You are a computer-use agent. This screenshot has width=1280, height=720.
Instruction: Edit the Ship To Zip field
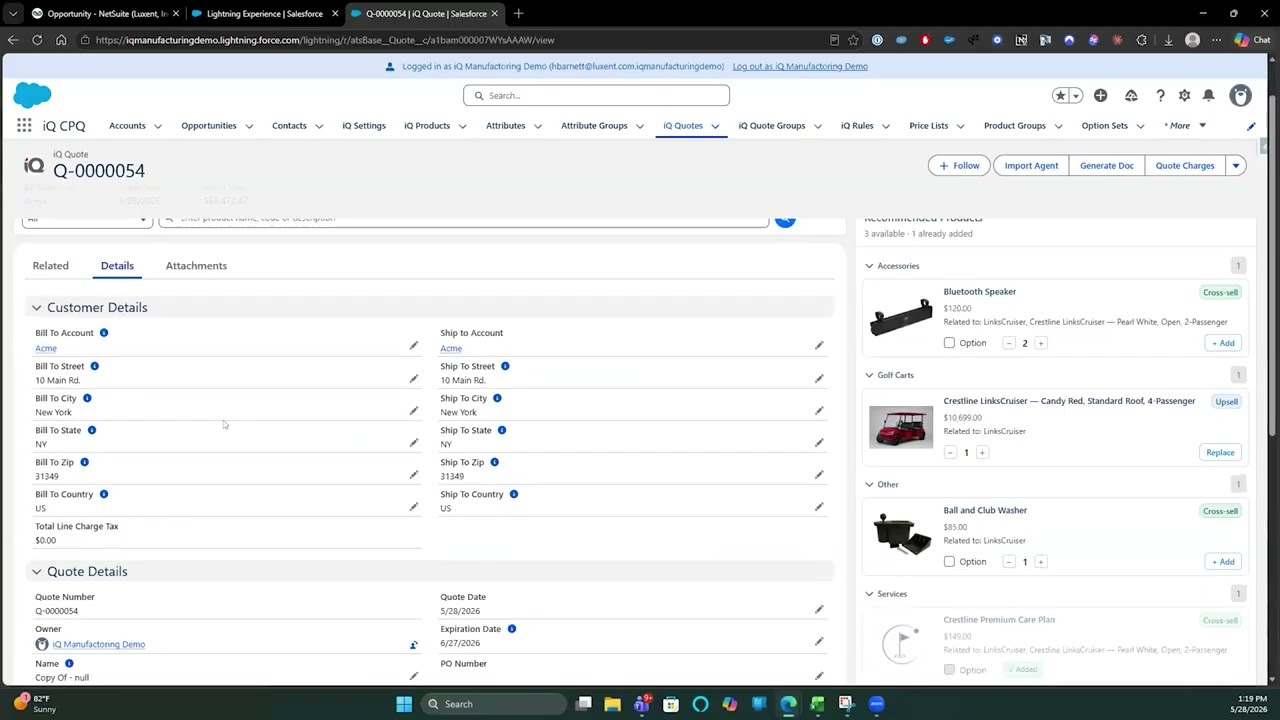[x=819, y=475]
